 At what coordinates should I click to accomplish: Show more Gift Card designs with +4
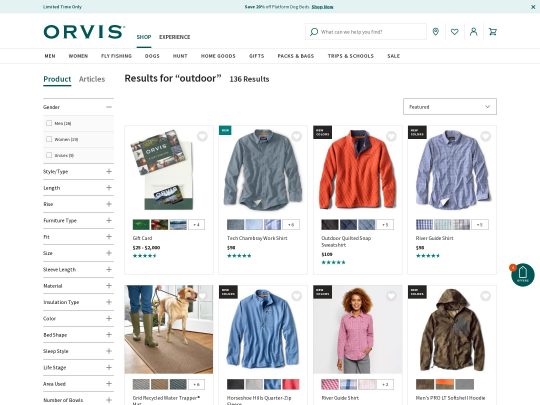coord(196,225)
